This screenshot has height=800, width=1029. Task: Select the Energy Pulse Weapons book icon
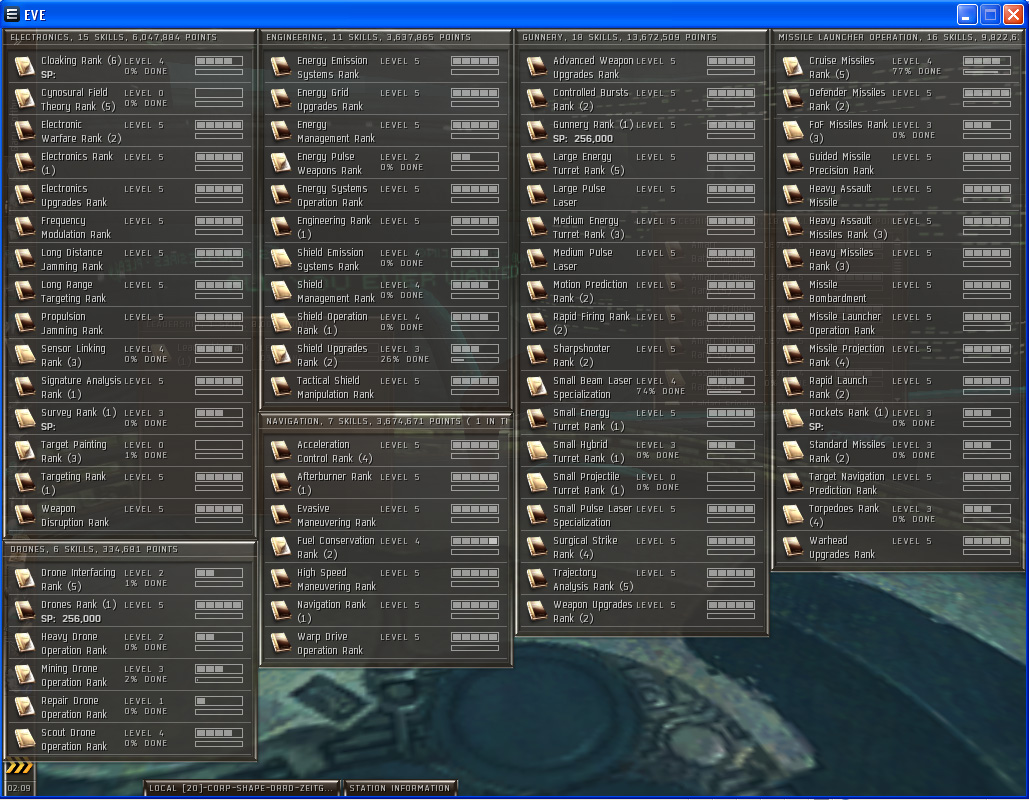coord(280,163)
